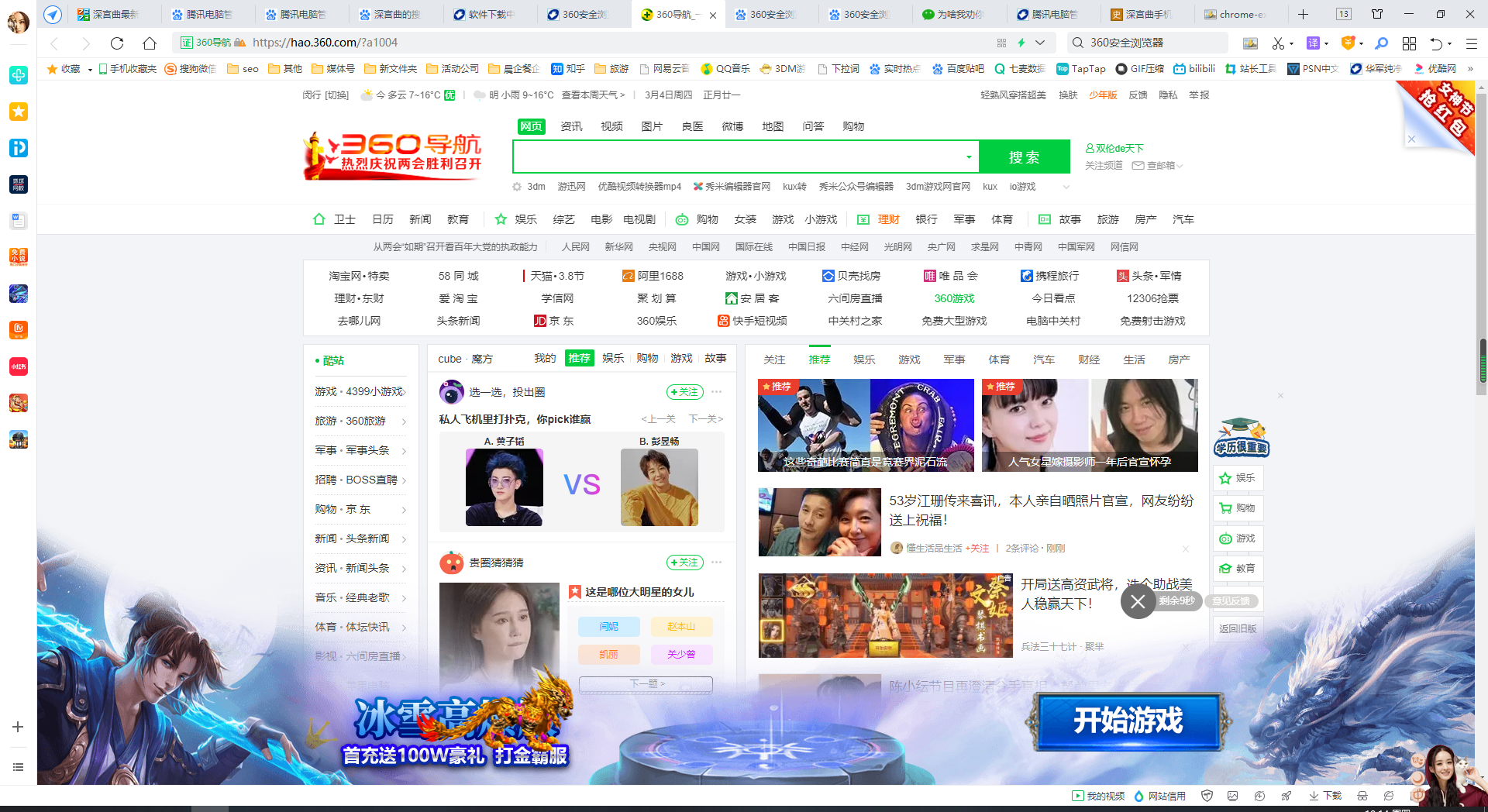Reload the current page
The height and width of the screenshot is (812, 1488).
click(117, 43)
